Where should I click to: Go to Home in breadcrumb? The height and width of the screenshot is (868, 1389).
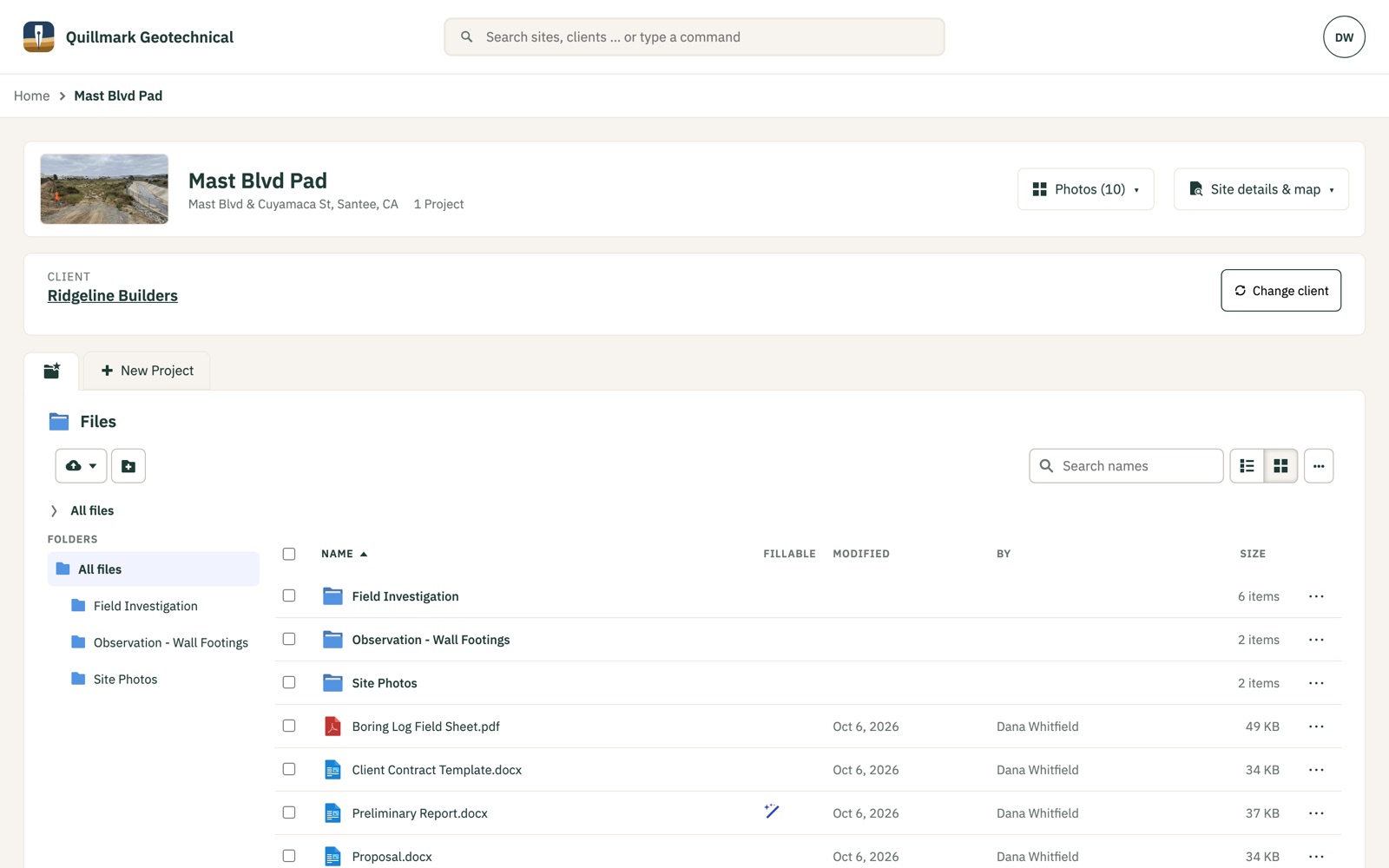[31, 95]
